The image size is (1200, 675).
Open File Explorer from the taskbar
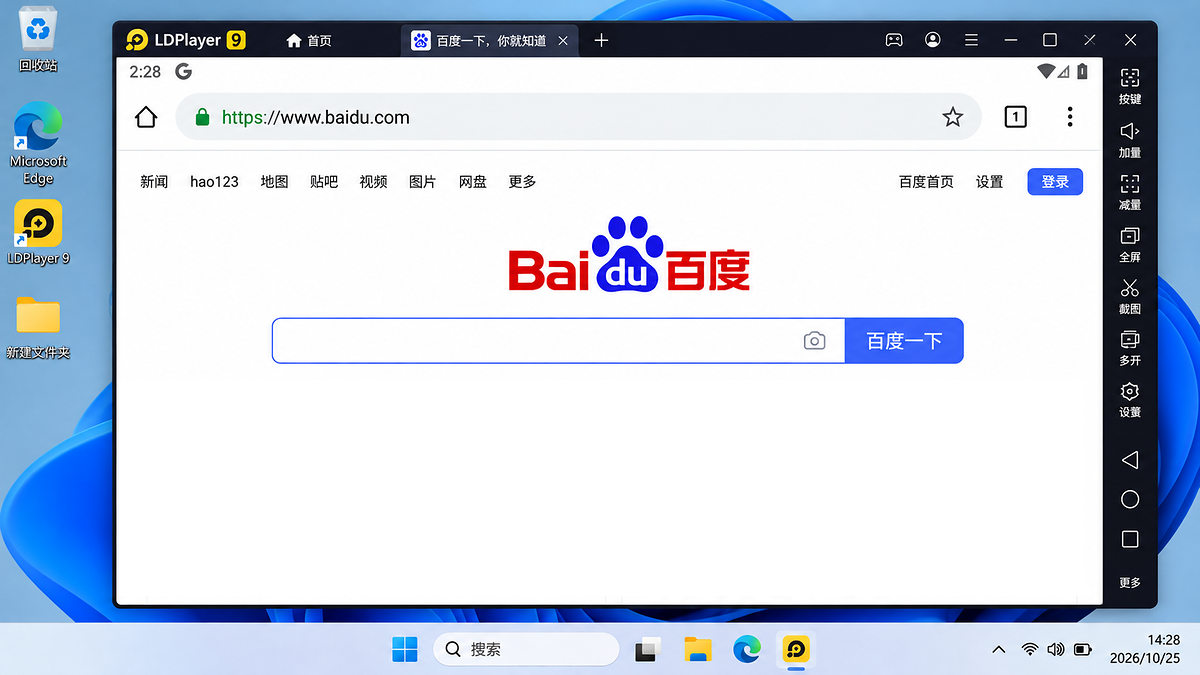(697, 649)
